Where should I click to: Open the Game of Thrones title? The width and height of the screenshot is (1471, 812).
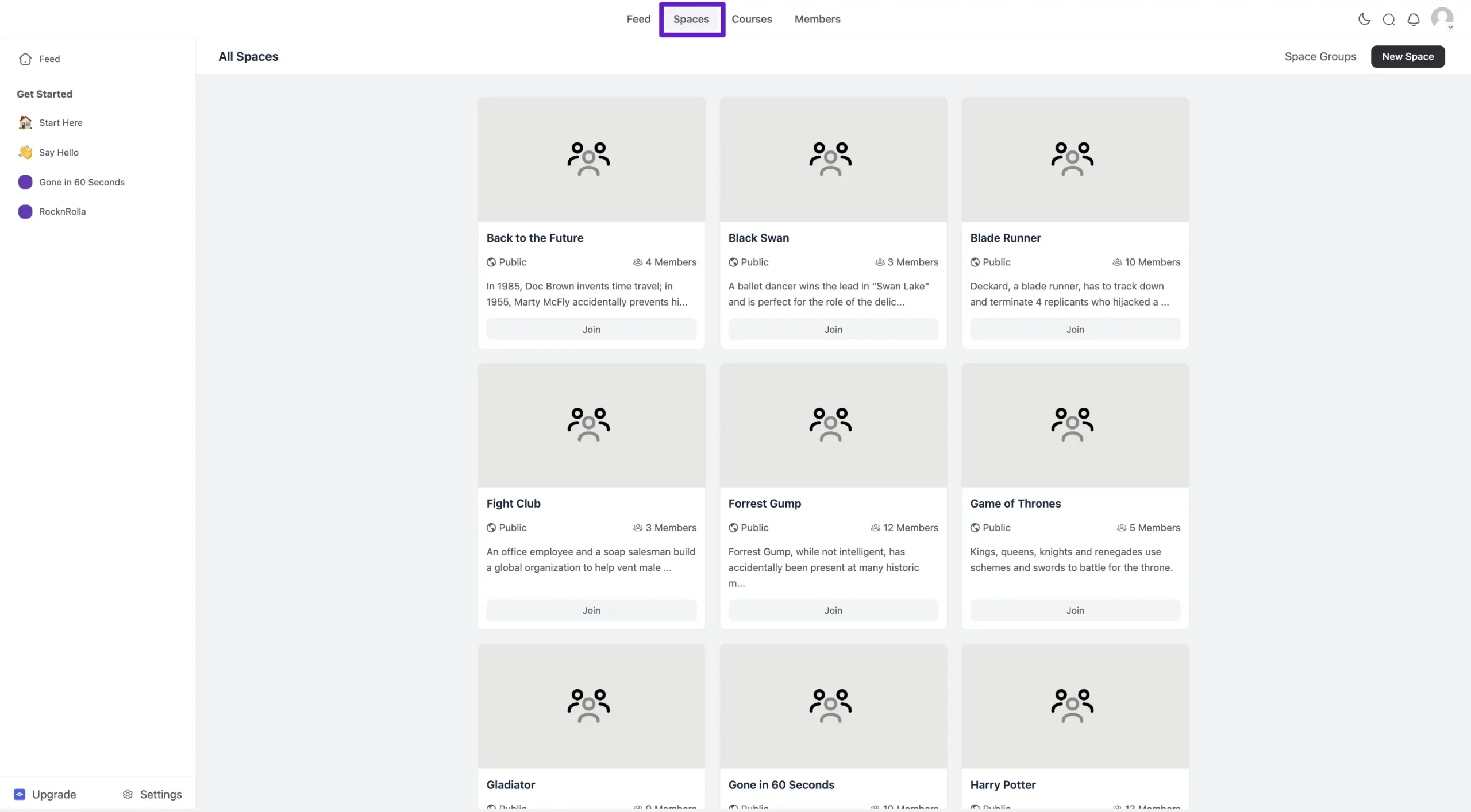pyautogui.click(x=1015, y=503)
